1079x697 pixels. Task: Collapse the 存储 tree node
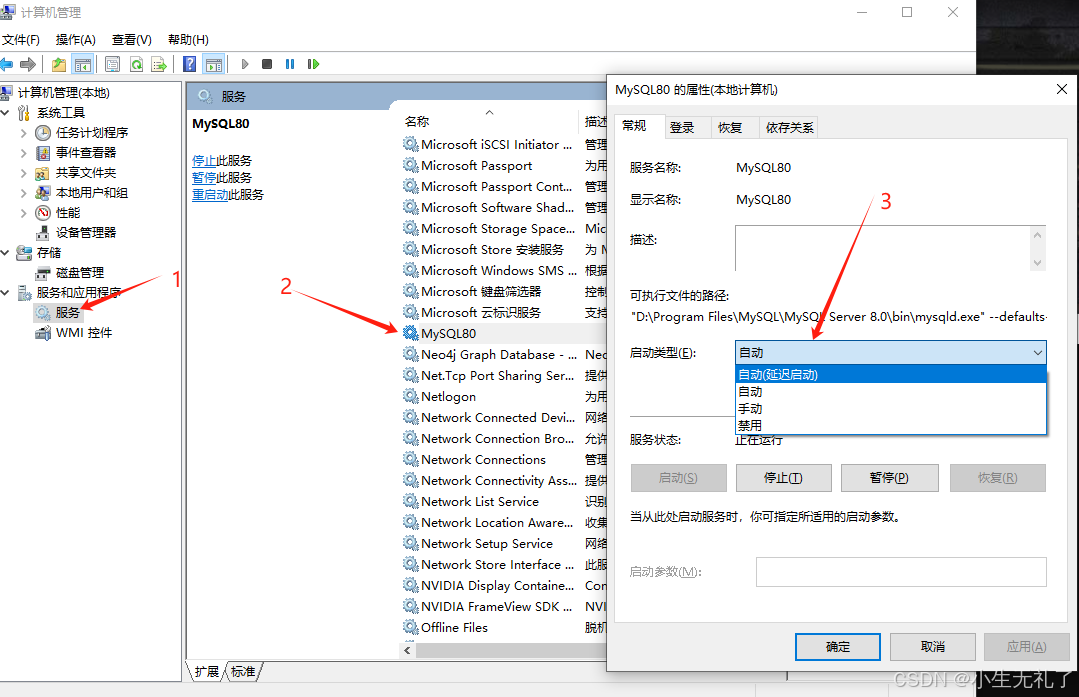(6, 253)
